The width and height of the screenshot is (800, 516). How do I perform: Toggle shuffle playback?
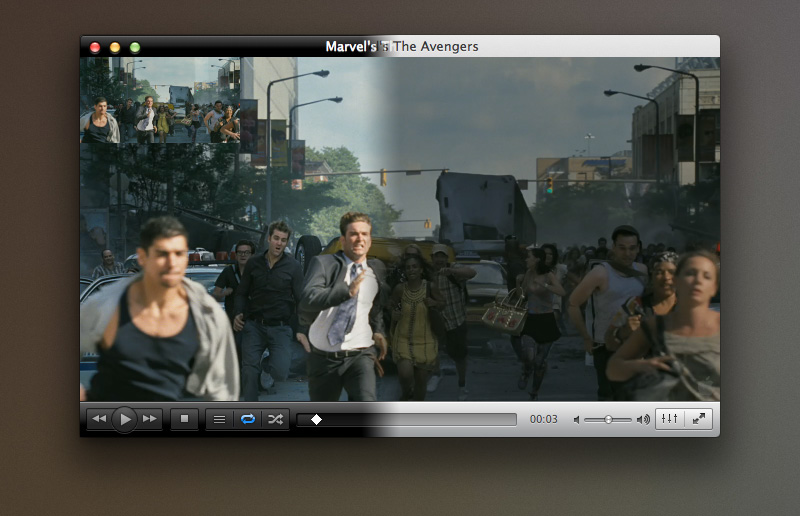click(275, 419)
